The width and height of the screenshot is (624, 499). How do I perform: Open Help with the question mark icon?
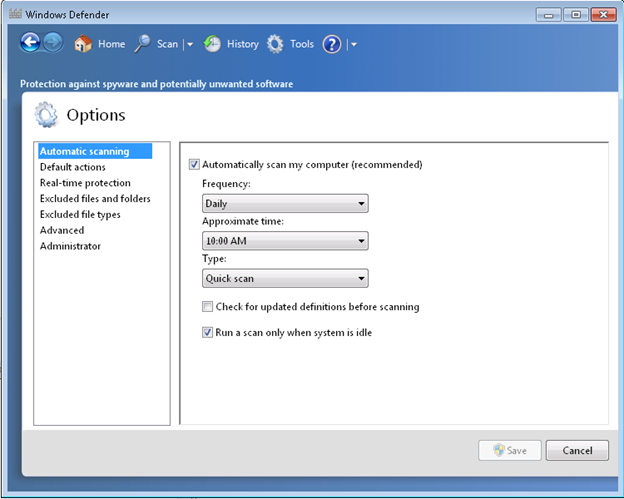[332, 44]
